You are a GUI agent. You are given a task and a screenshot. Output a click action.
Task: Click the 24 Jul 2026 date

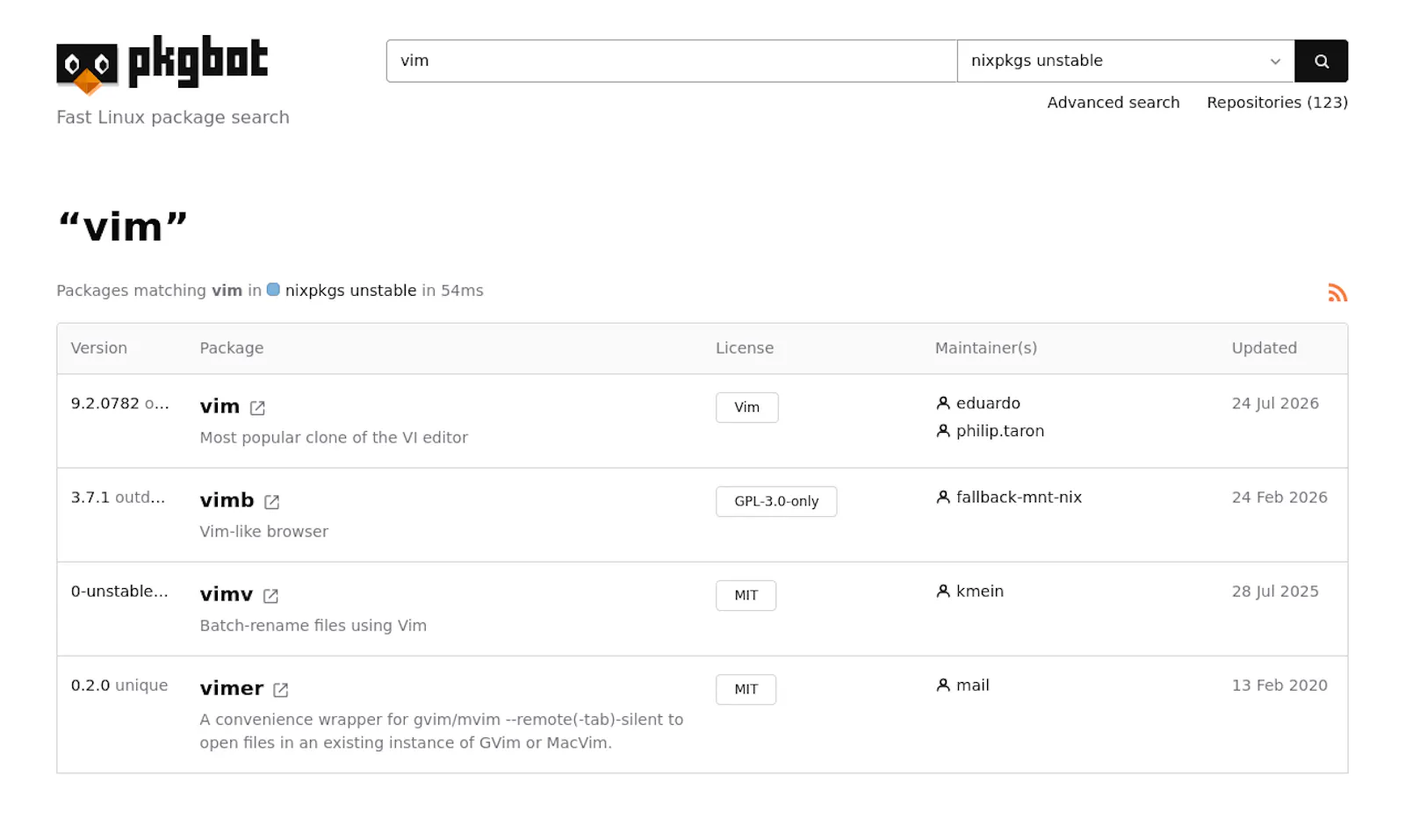point(1275,403)
